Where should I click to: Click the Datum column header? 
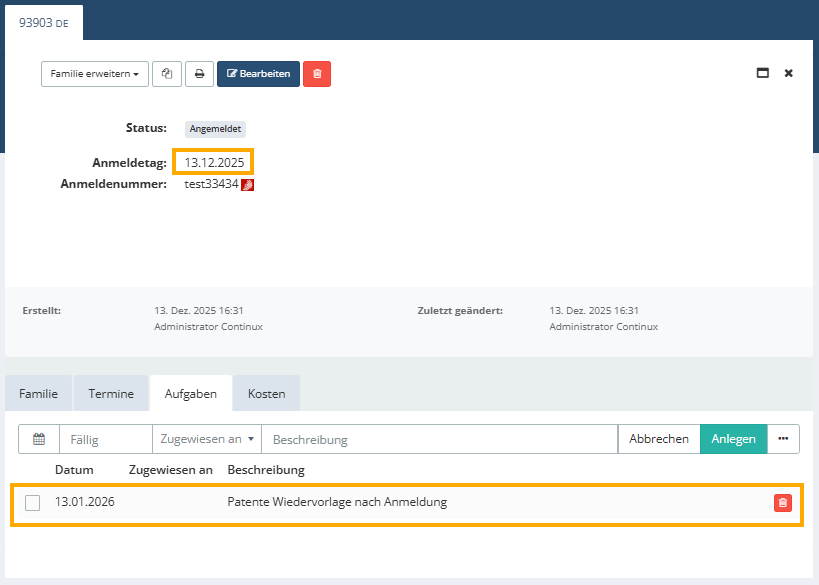pyautogui.click(x=74, y=470)
